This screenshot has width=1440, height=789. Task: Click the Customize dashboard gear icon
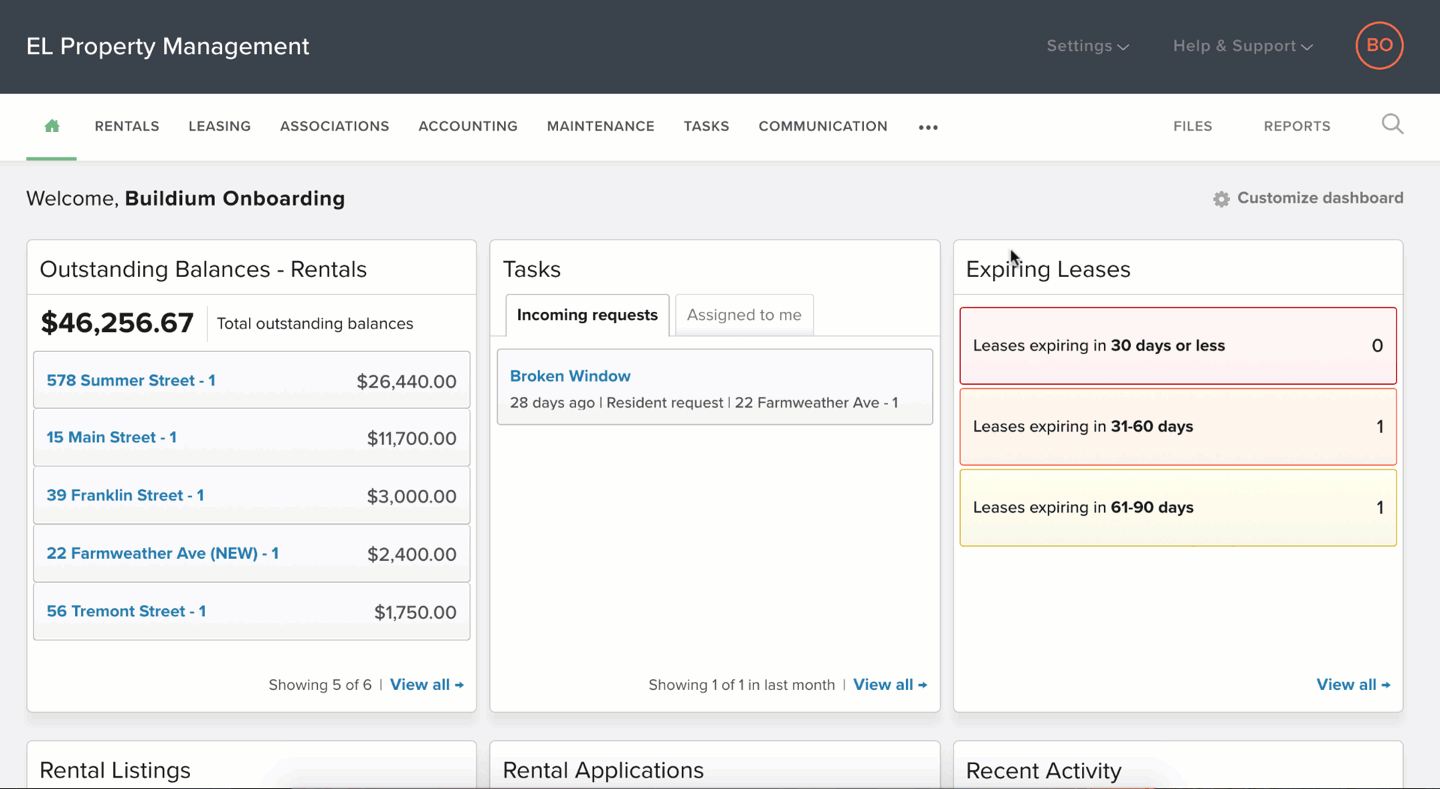pos(1221,198)
